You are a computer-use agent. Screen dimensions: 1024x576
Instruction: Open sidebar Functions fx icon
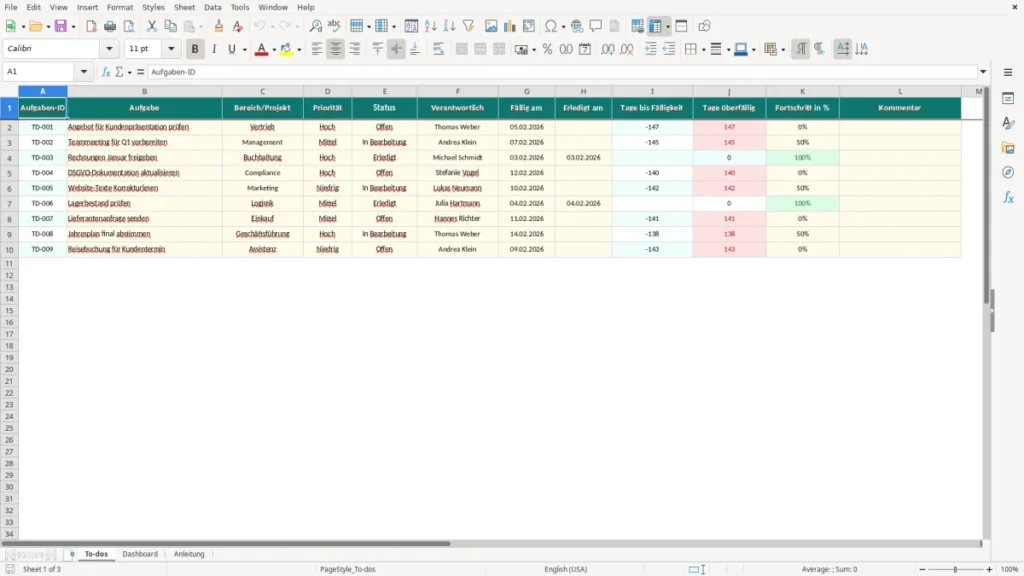pyautogui.click(x=1008, y=197)
